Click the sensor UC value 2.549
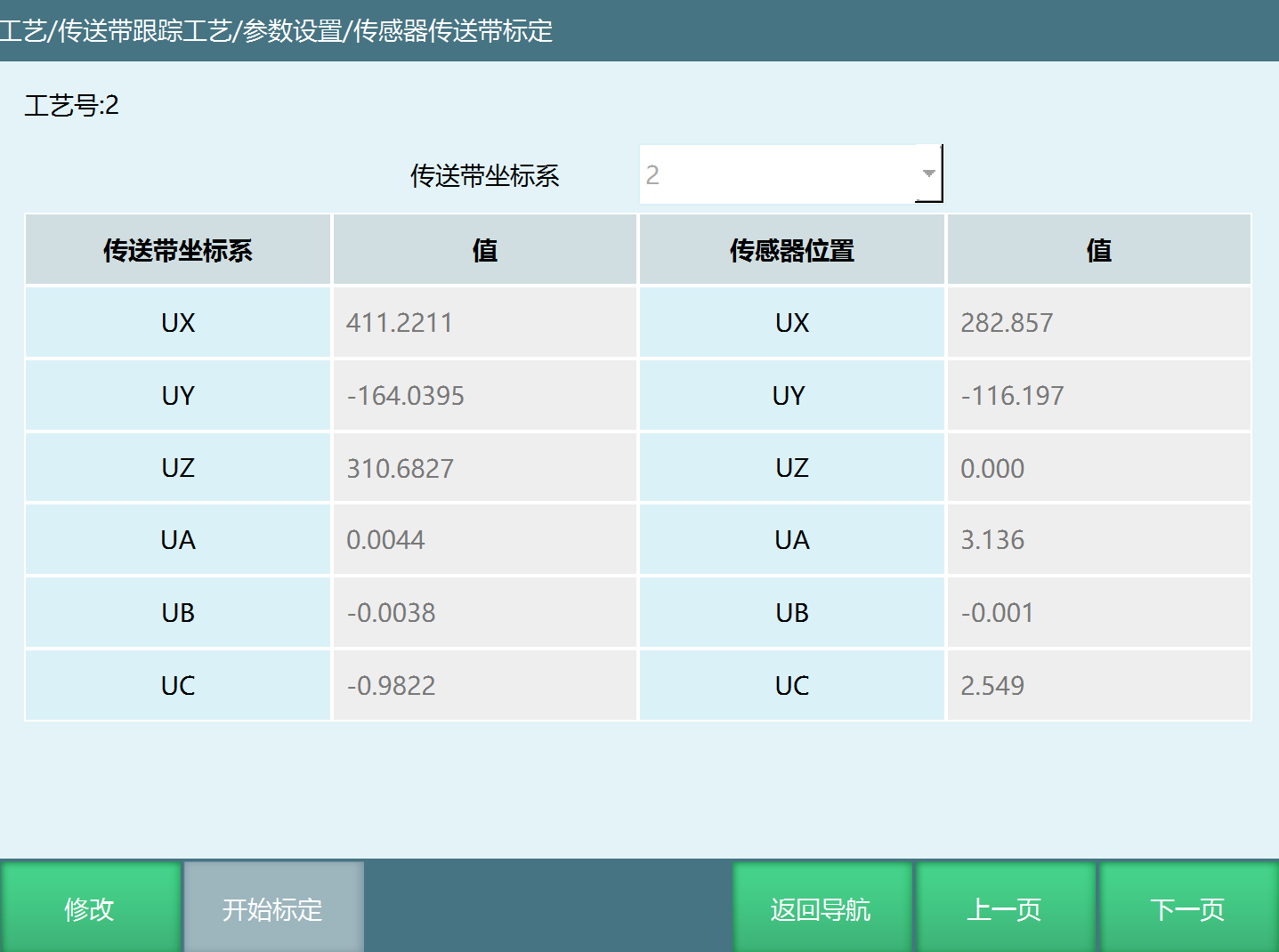 pyautogui.click(x=1098, y=685)
